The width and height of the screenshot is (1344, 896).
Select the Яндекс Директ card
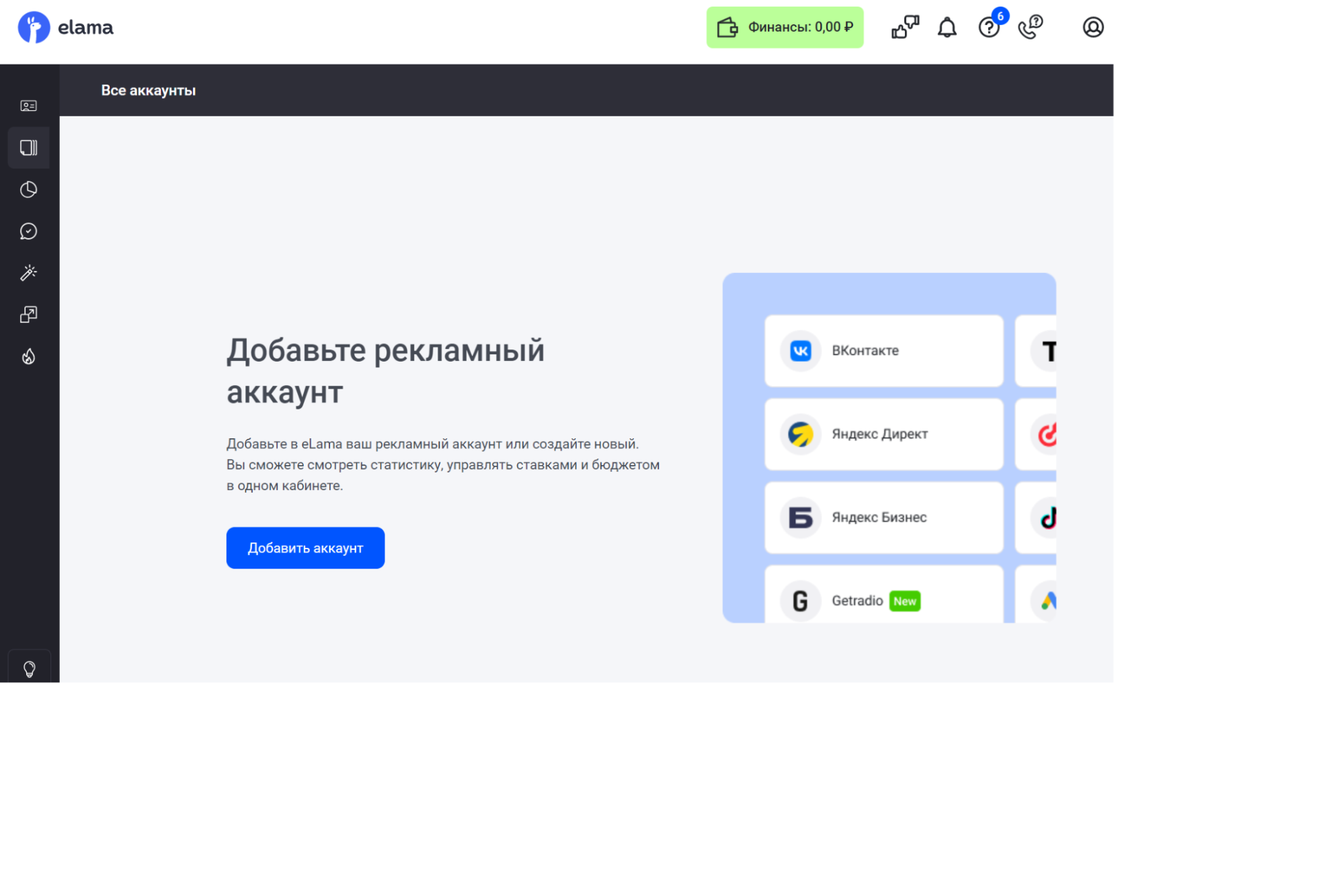(883, 434)
